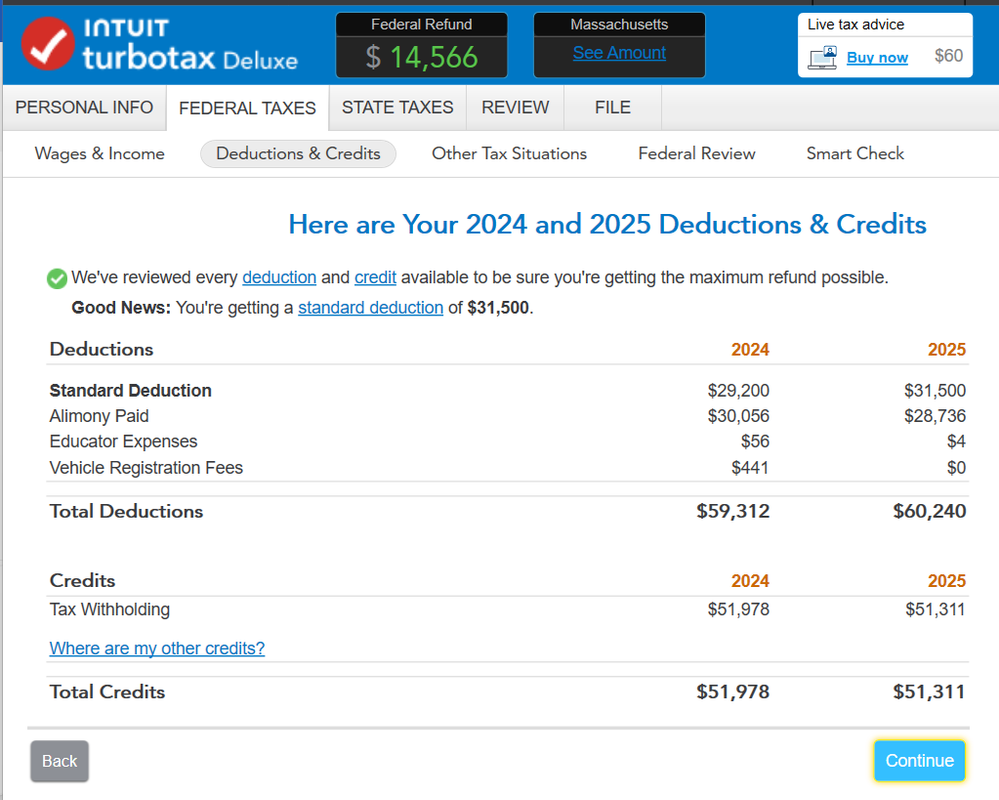Switch to the STATE TAXES tab
The width and height of the screenshot is (999, 800).
pos(396,107)
